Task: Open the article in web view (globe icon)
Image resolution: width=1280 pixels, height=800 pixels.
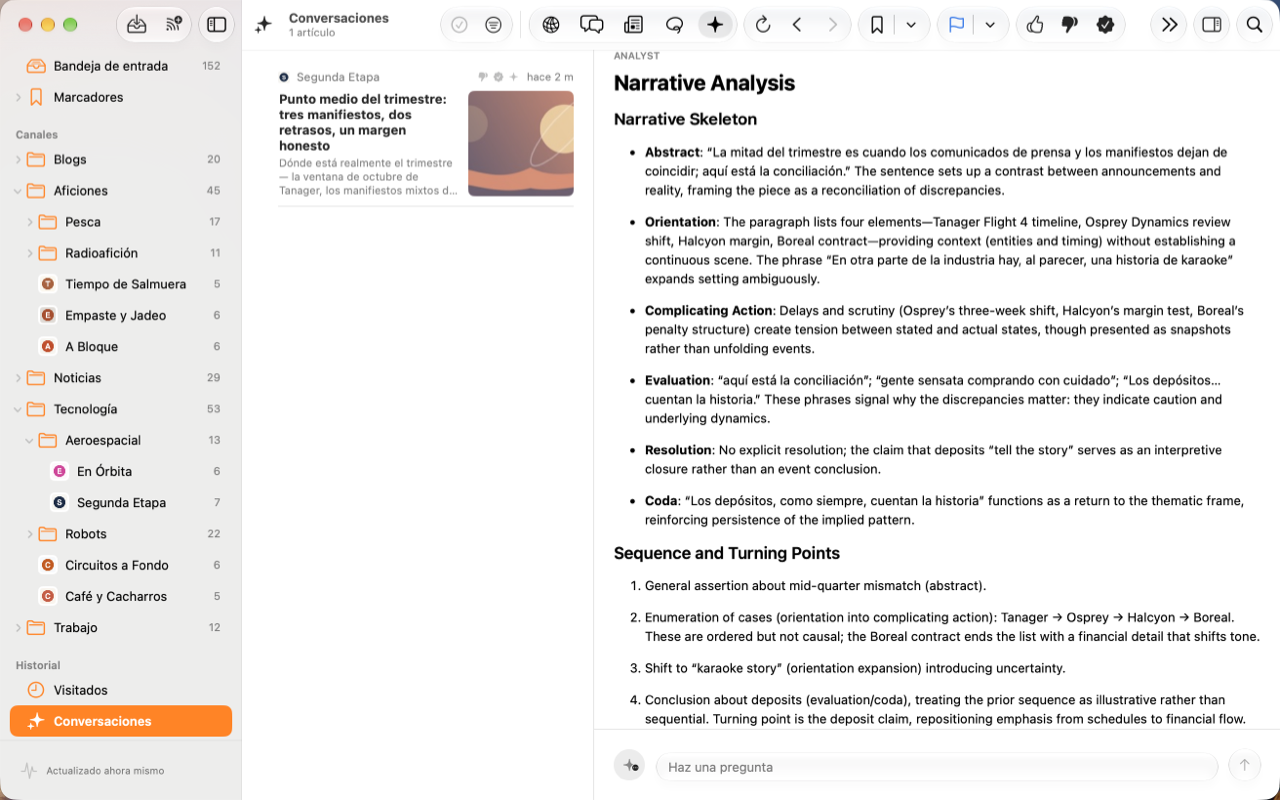Action: tap(551, 25)
